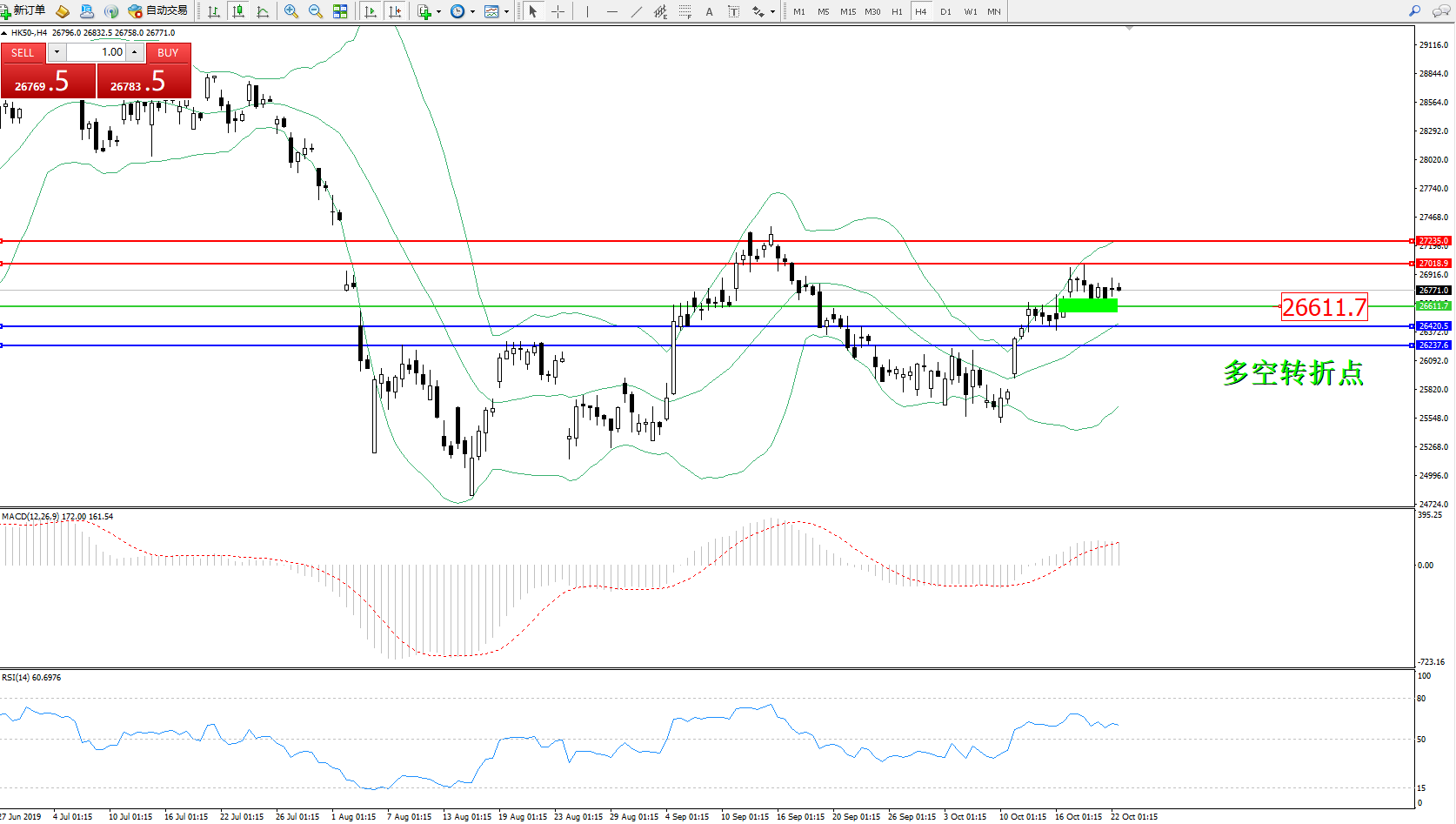Switch to the D1 timeframe

coord(945,11)
